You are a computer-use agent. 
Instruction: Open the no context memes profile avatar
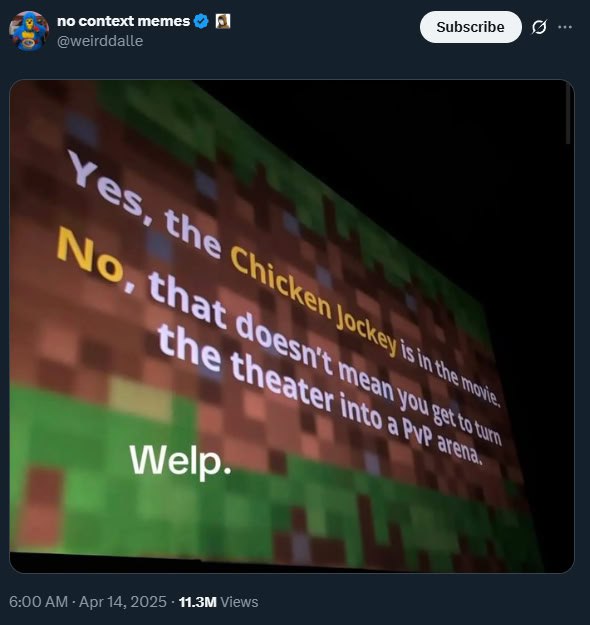point(29,31)
